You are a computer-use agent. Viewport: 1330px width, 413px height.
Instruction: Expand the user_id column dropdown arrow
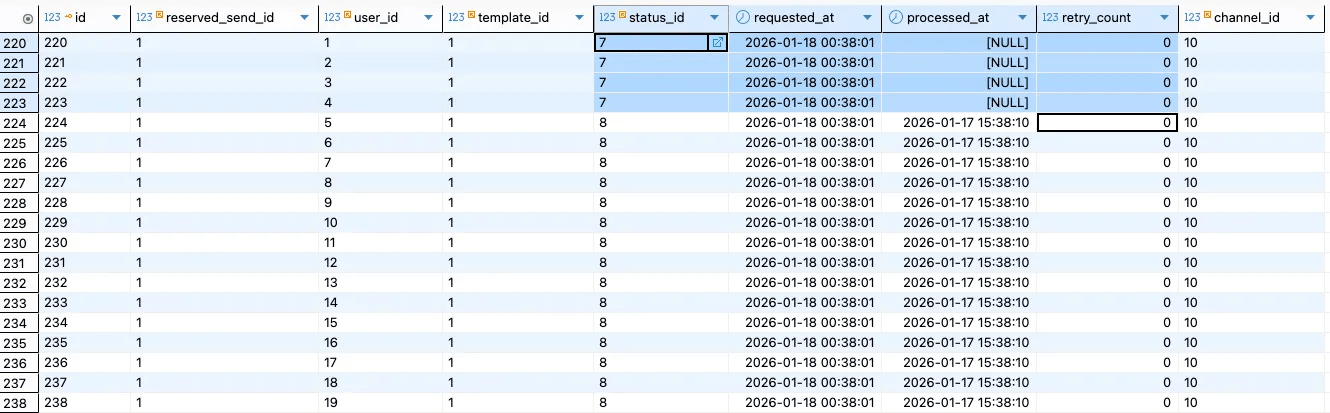[430, 18]
